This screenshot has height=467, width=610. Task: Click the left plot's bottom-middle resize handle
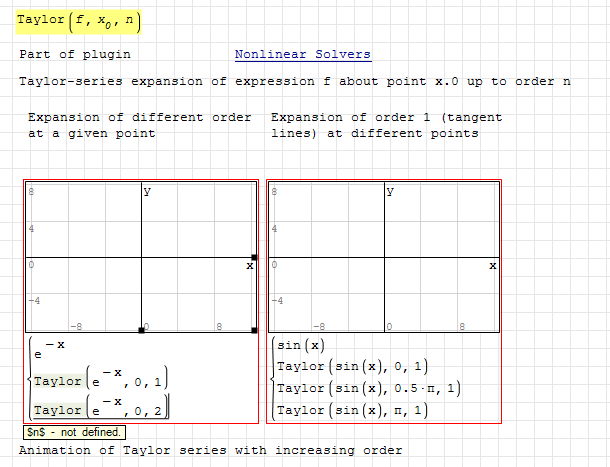[x=141, y=330]
